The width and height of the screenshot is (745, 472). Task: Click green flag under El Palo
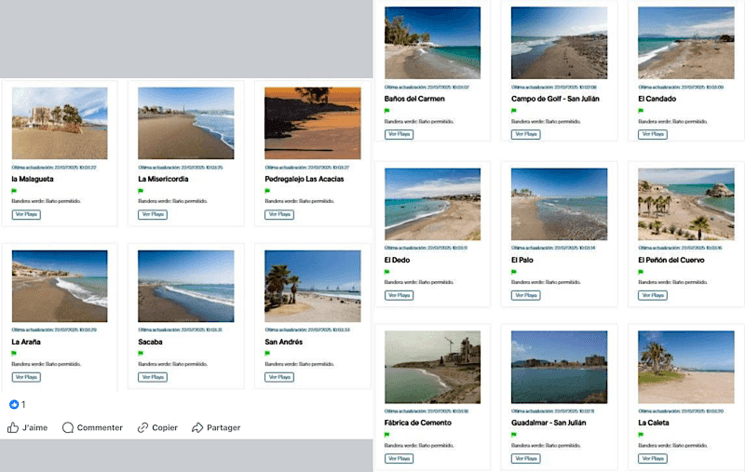pyautogui.click(x=513, y=271)
